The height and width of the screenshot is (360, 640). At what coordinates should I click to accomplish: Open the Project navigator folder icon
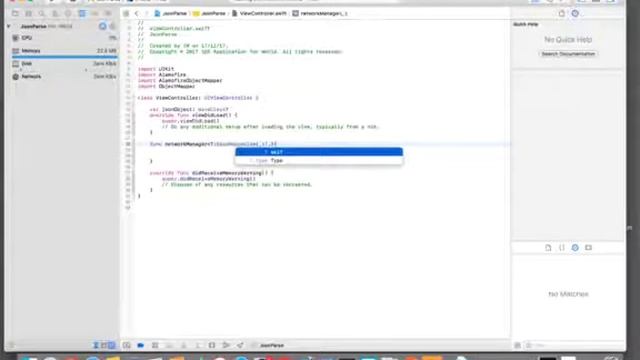click(15, 13)
